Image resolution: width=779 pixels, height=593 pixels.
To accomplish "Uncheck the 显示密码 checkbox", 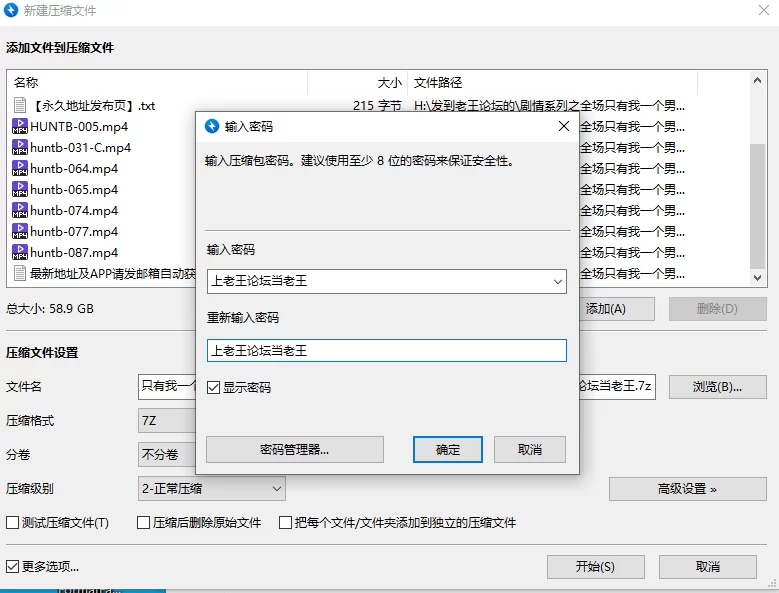I will [x=213, y=387].
